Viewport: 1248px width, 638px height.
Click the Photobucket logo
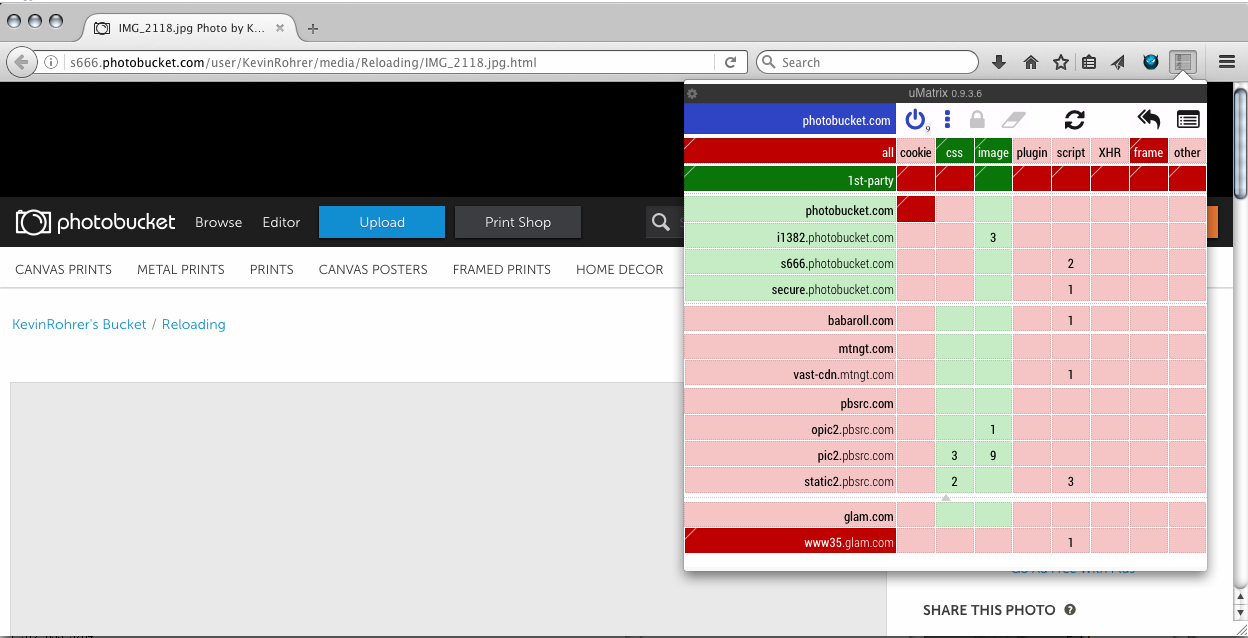95,222
